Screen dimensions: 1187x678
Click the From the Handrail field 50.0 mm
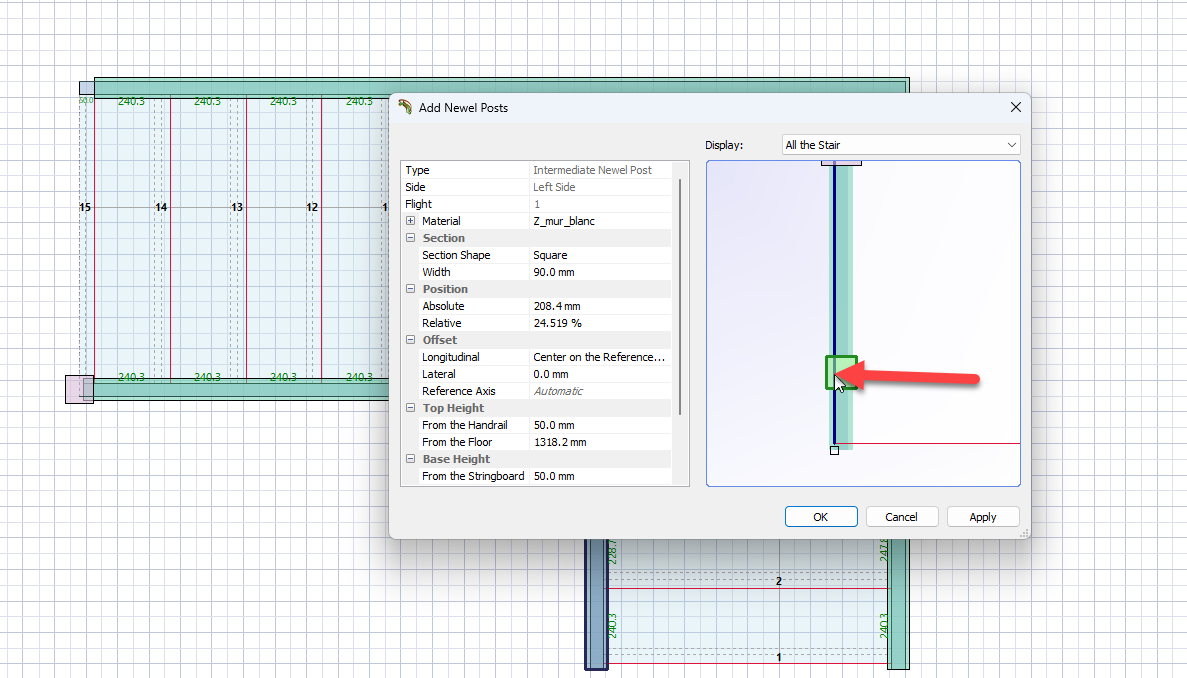(600, 425)
